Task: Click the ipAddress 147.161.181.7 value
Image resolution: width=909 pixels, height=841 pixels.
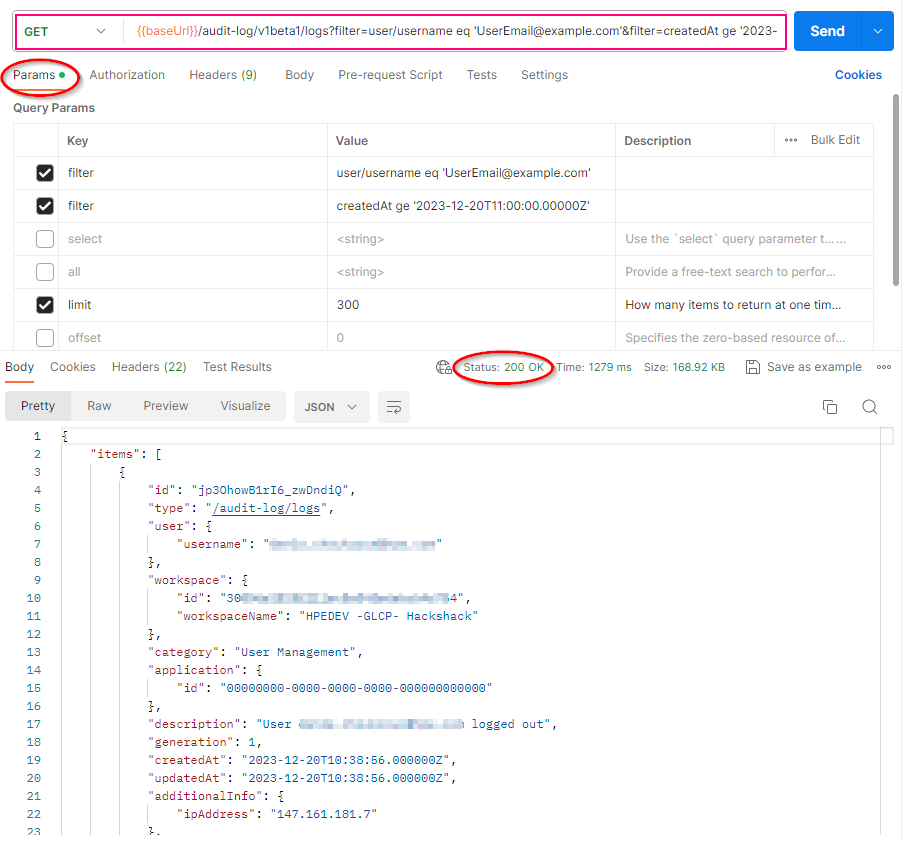Action: point(323,814)
